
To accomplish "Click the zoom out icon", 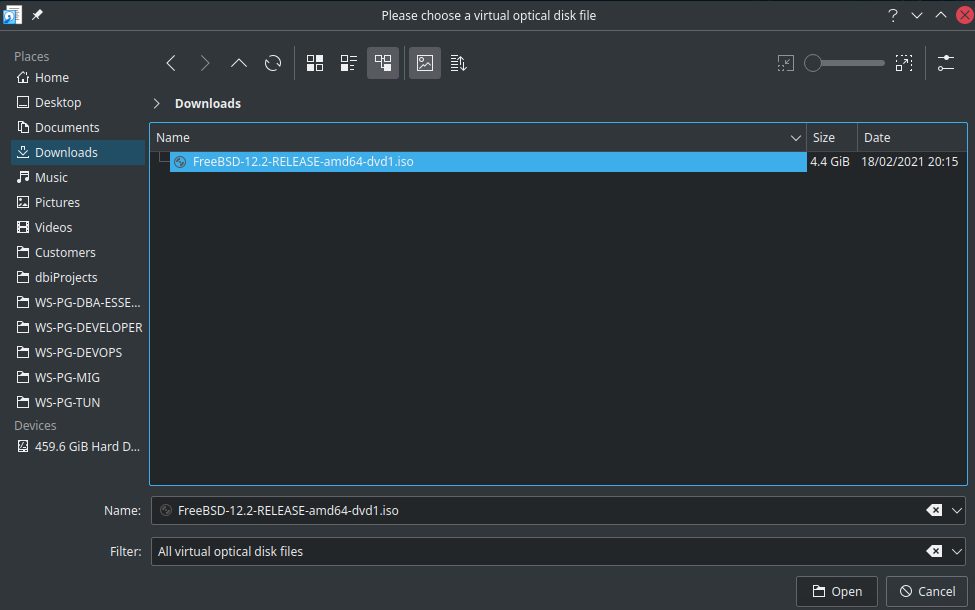I will [785, 63].
